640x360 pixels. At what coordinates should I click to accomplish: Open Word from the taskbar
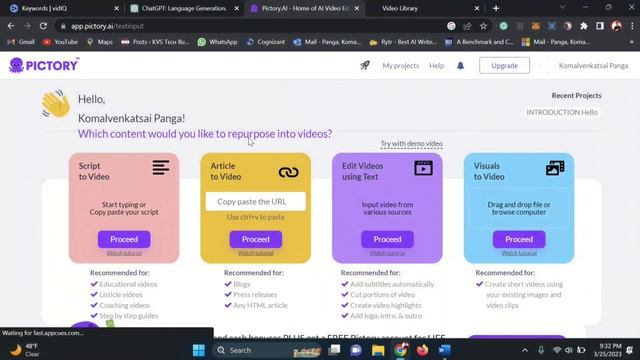point(444,350)
